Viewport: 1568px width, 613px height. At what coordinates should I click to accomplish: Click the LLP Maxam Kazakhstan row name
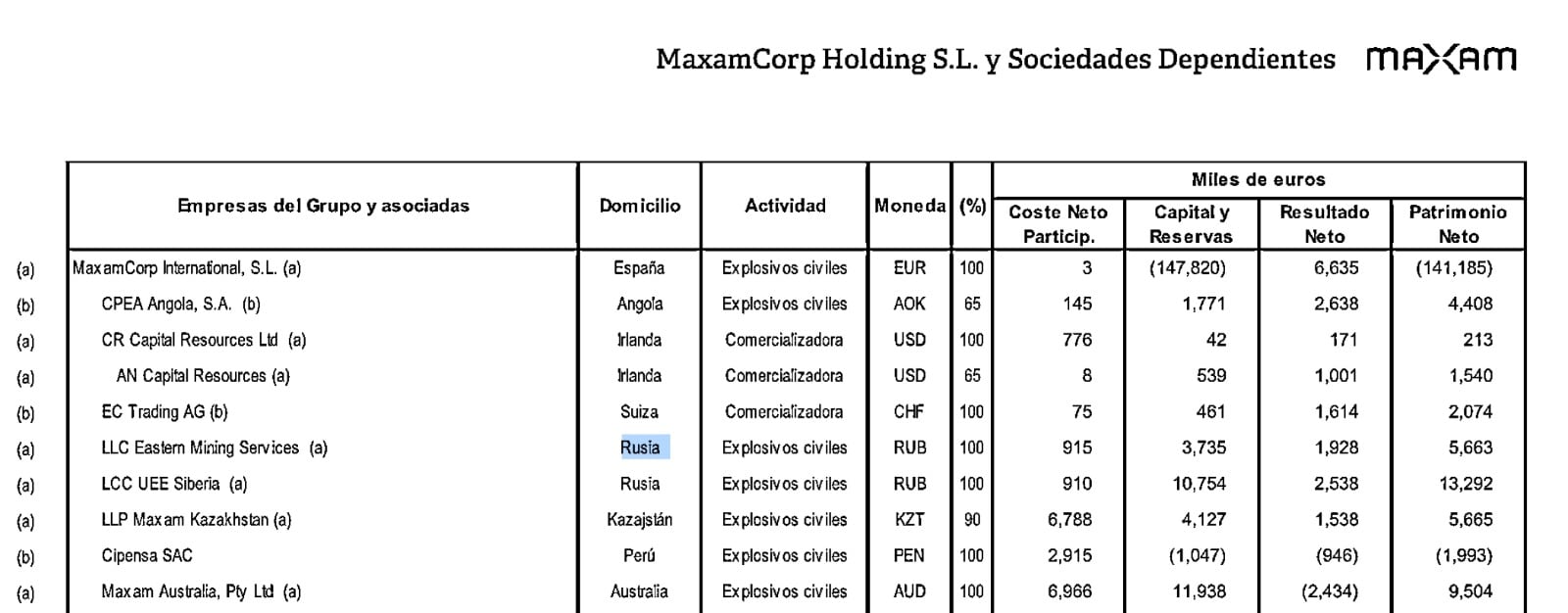[196, 520]
